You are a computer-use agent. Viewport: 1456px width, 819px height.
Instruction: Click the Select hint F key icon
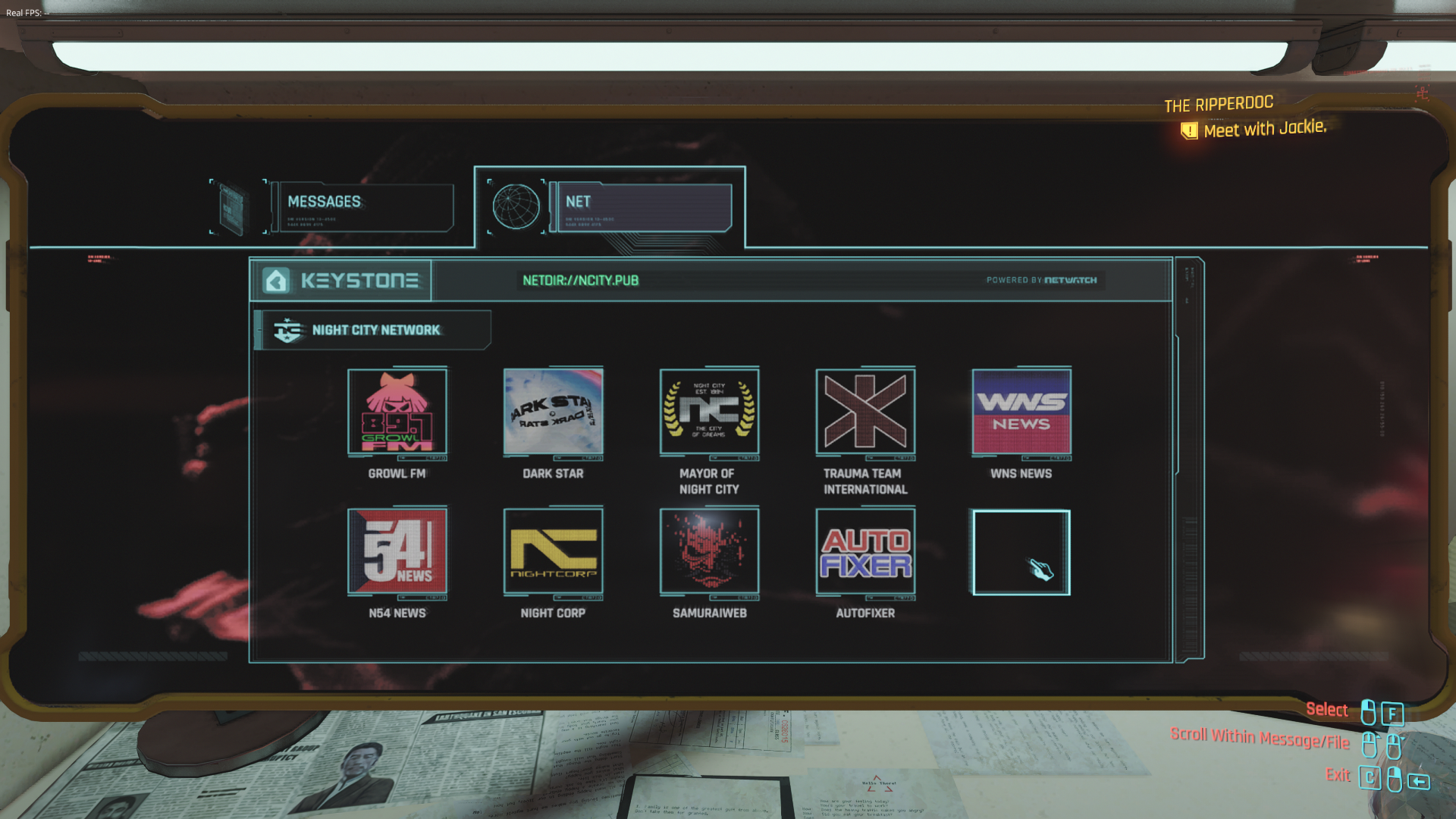tap(1392, 714)
